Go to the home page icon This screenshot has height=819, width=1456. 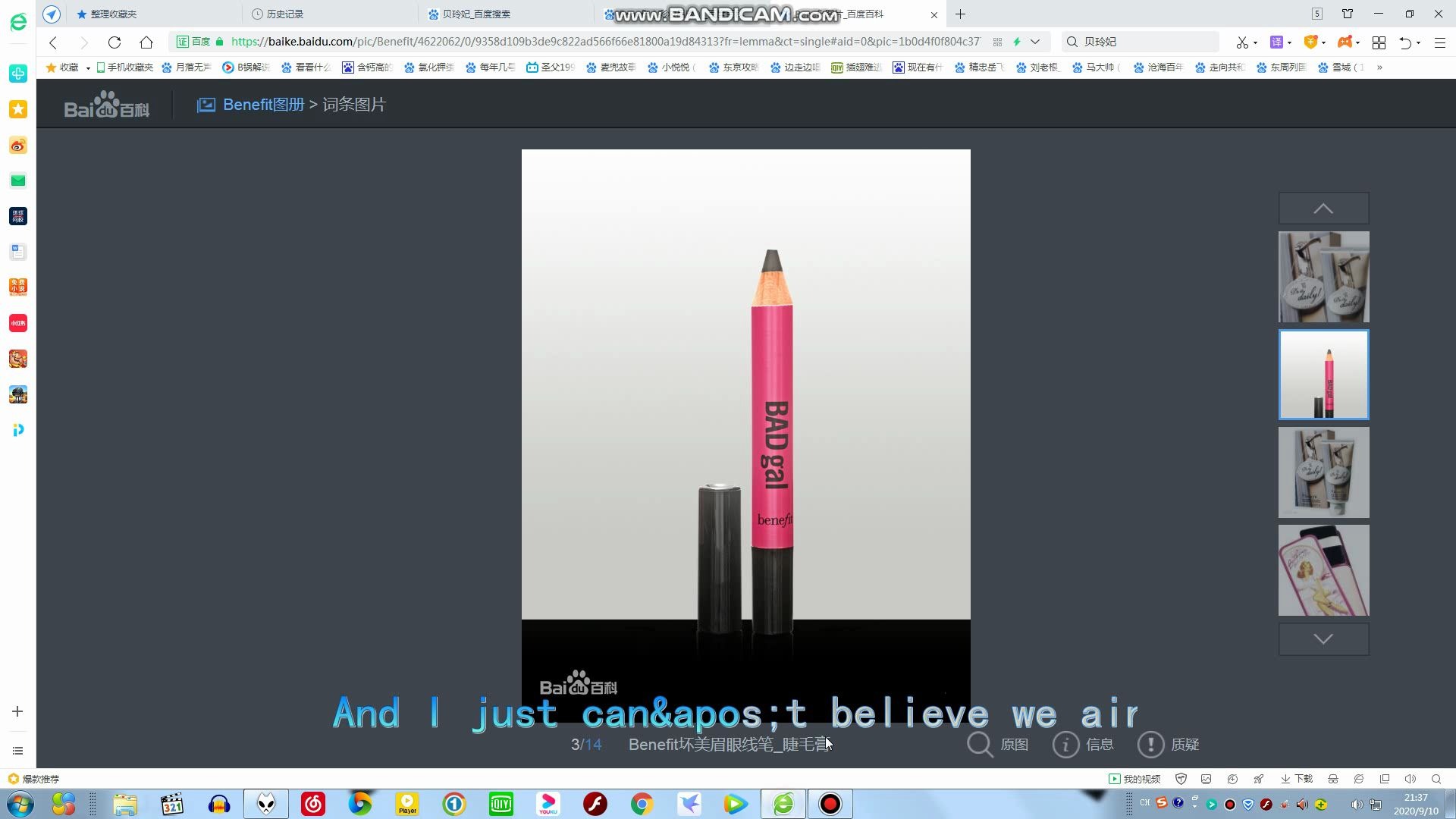point(146,42)
